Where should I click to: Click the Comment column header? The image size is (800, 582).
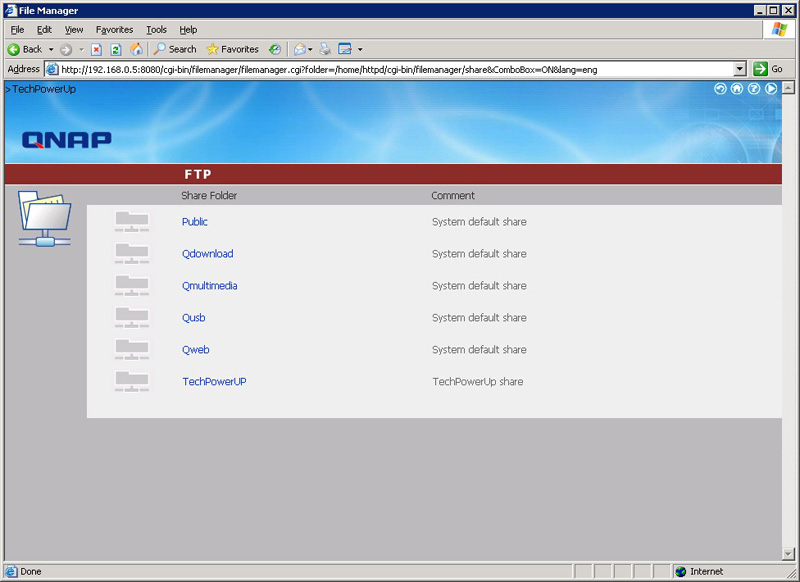pyautogui.click(x=453, y=195)
